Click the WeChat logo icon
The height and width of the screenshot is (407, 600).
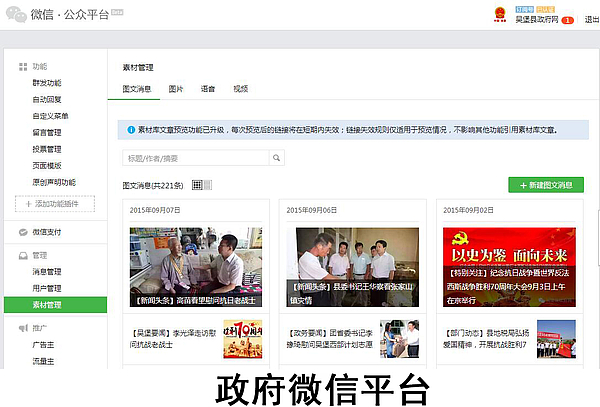tap(16, 15)
